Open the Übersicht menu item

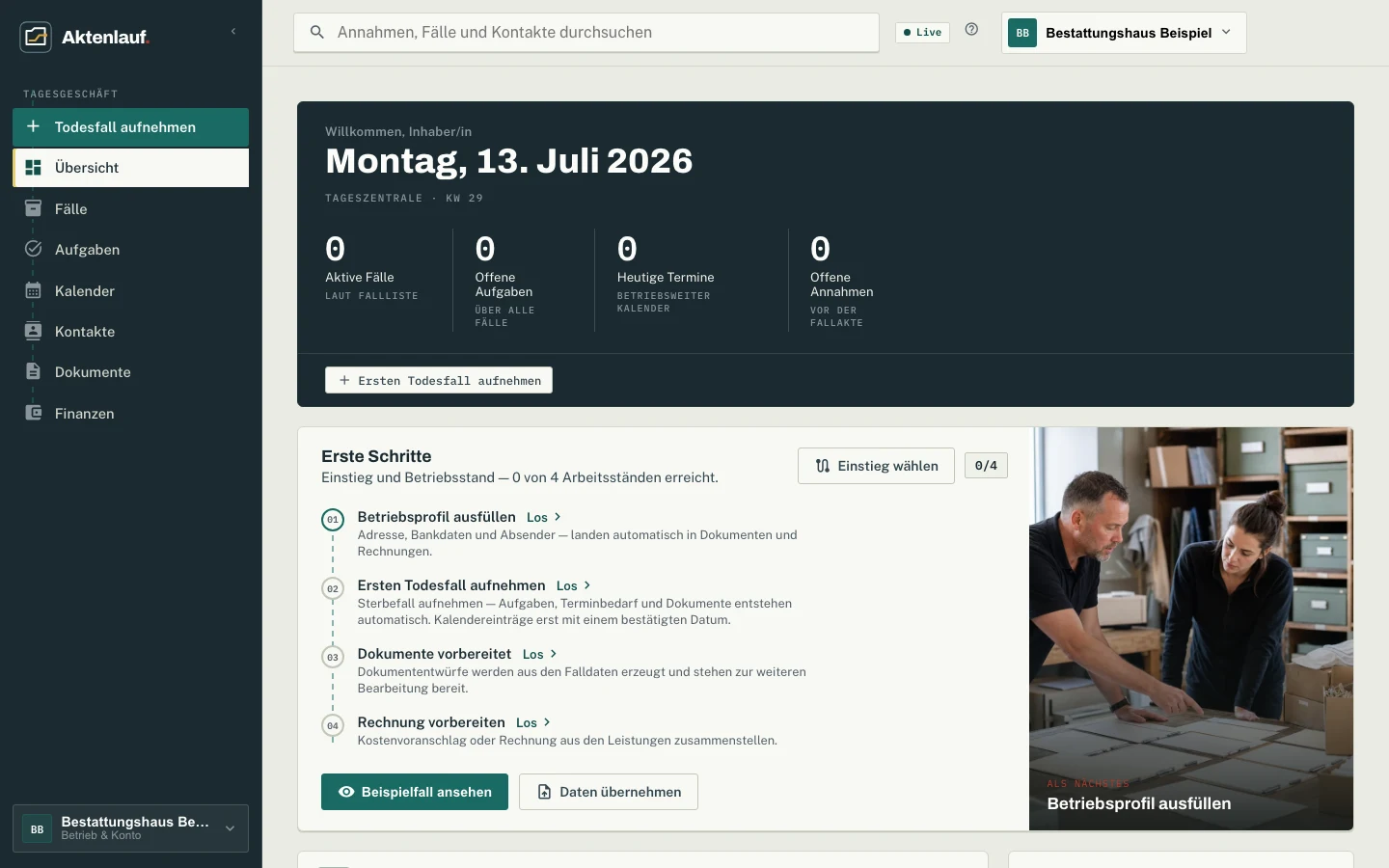click(x=130, y=168)
